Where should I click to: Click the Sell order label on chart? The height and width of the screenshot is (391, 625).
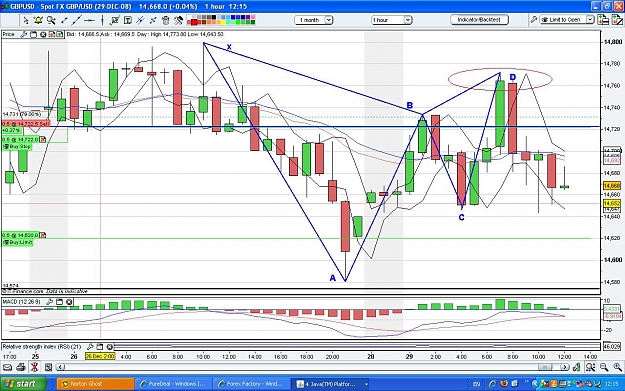(x=26, y=124)
